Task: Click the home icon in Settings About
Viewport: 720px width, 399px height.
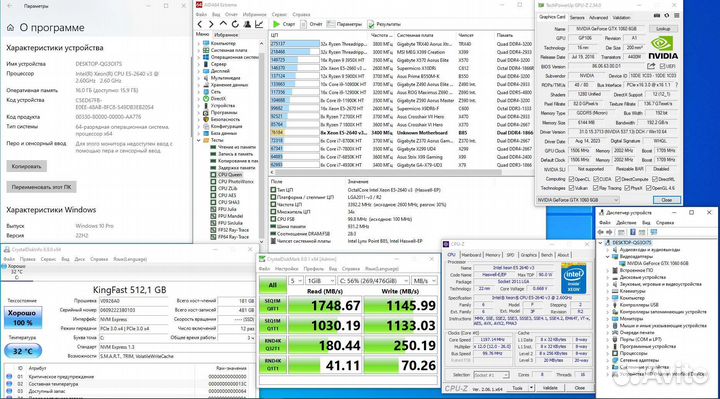Action: click(11, 28)
